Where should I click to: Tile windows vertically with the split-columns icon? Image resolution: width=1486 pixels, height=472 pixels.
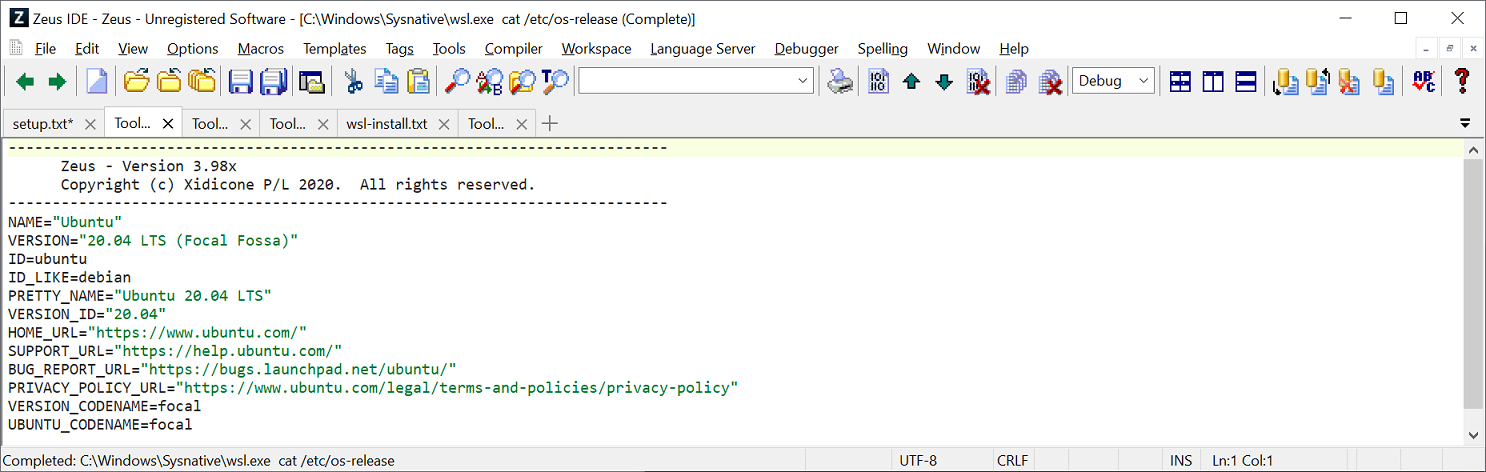(x=1213, y=82)
